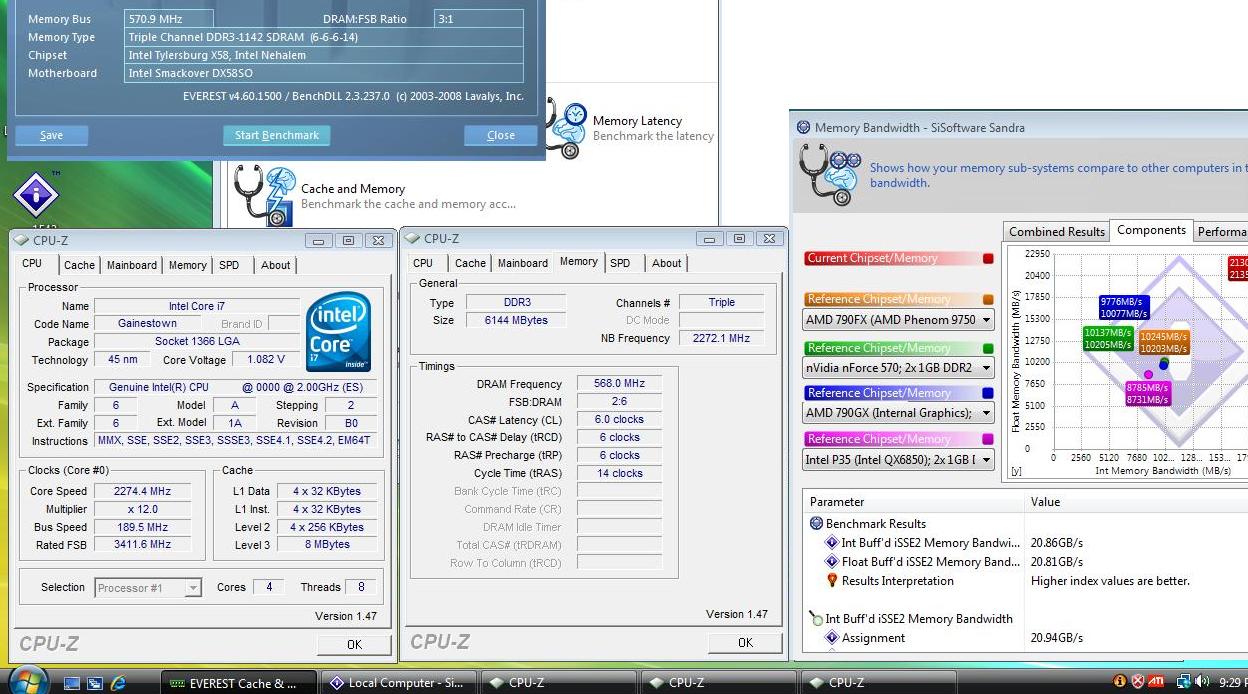Click the orange Reference Chipset/Memory color swatch

coord(988,300)
